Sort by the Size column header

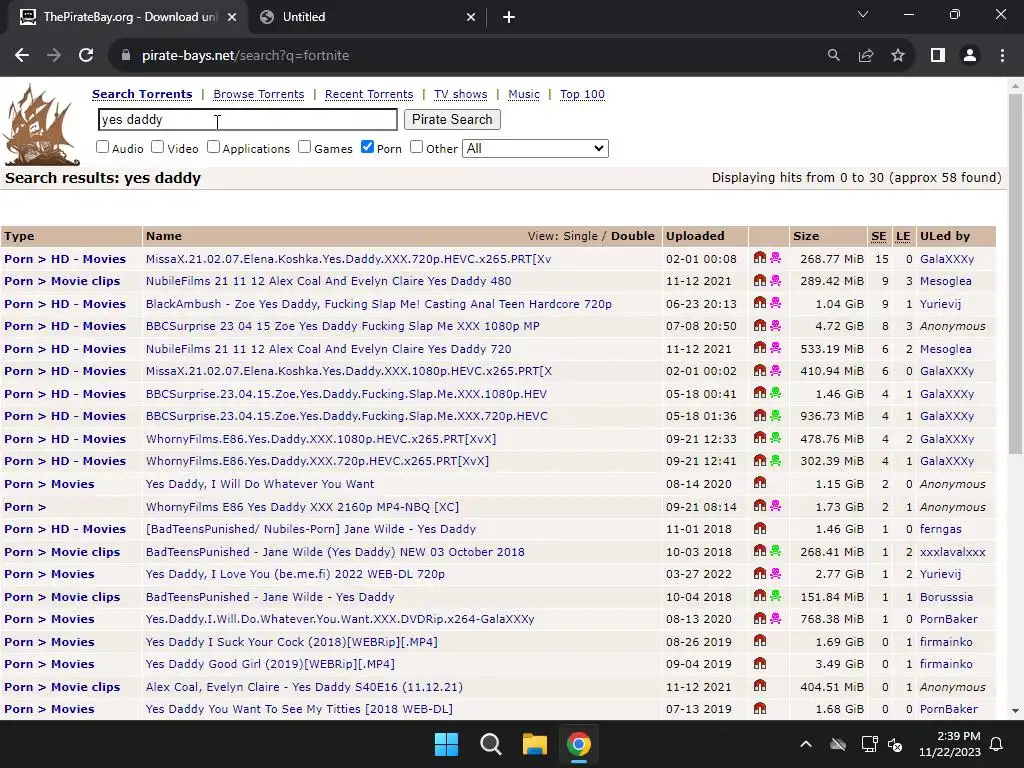[806, 236]
